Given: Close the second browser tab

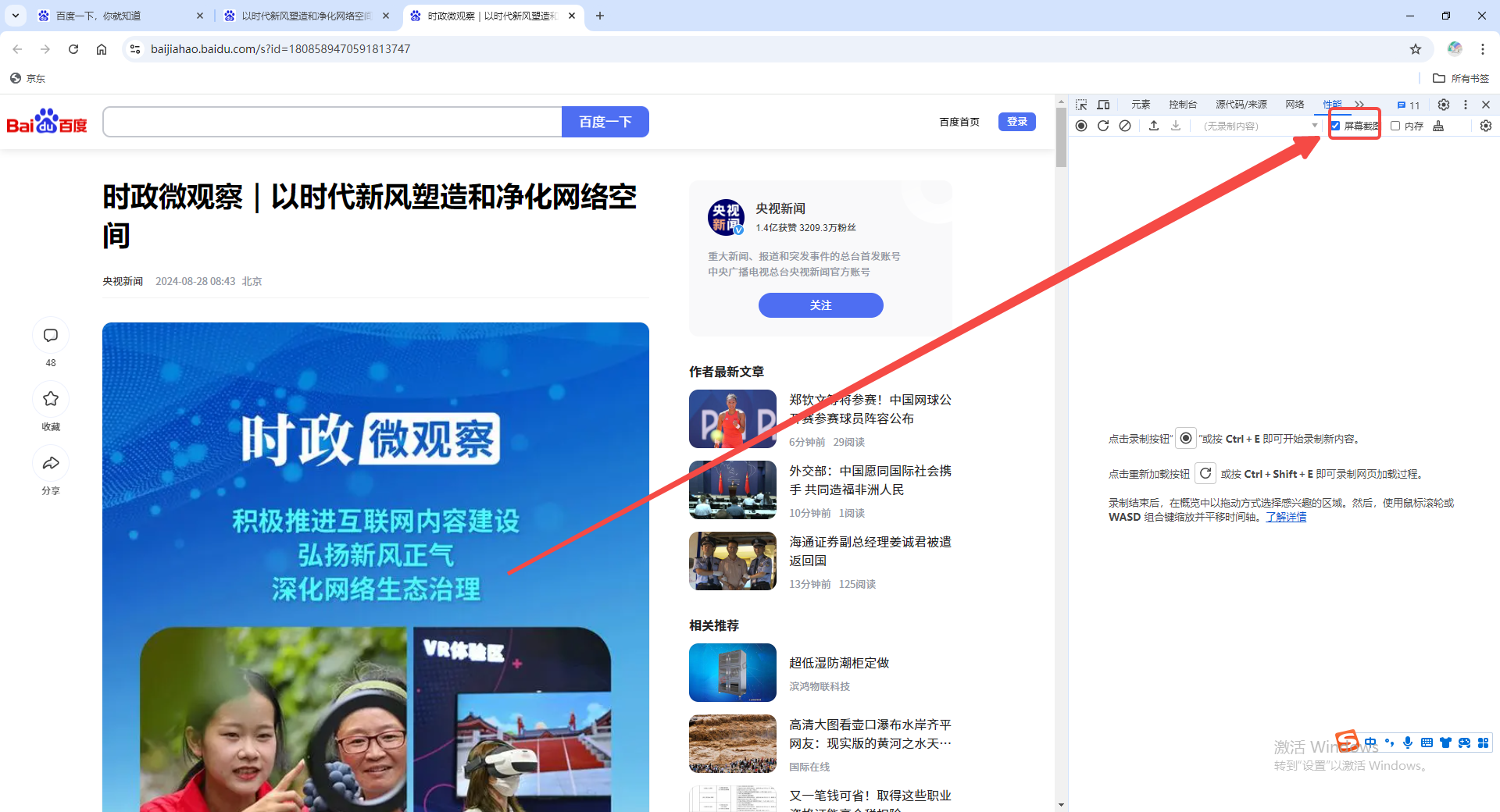Looking at the screenshot, I should [x=386, y=16].
